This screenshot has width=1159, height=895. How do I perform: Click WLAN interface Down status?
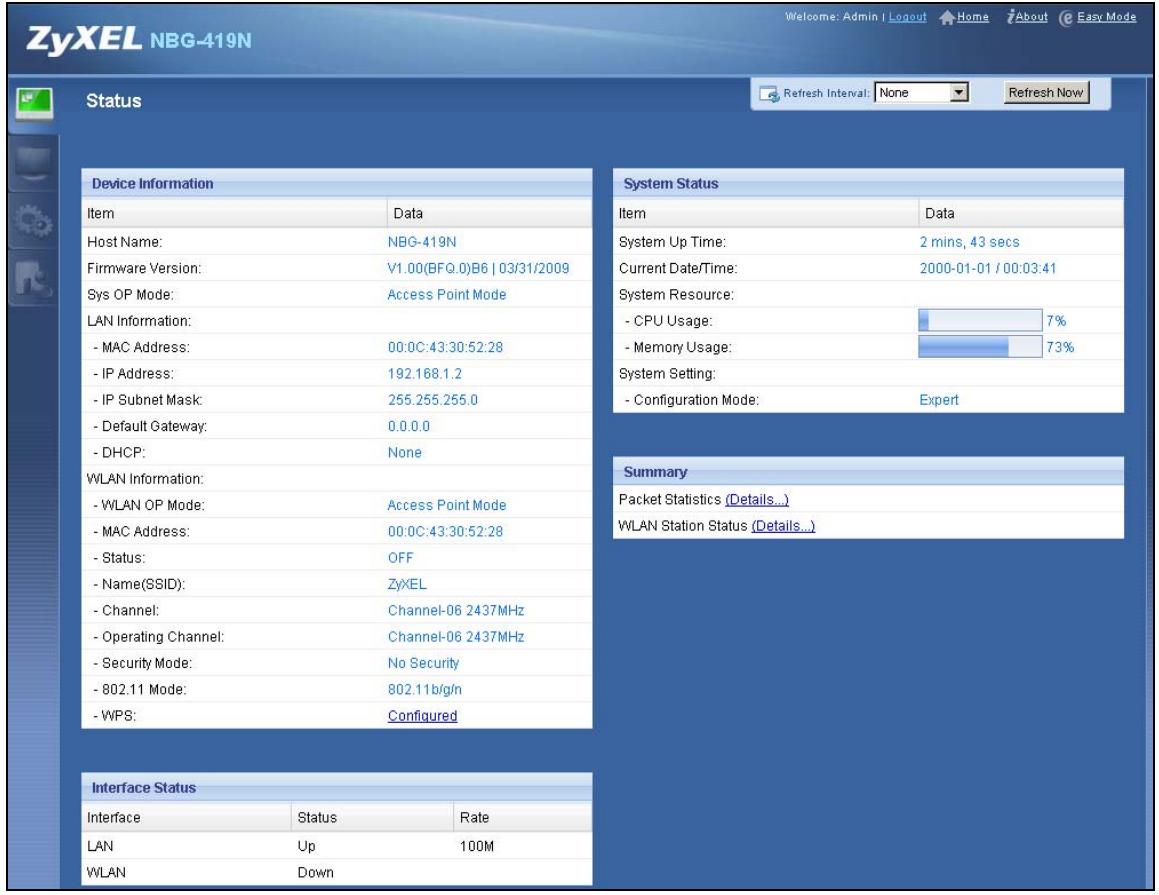[316, 873]
